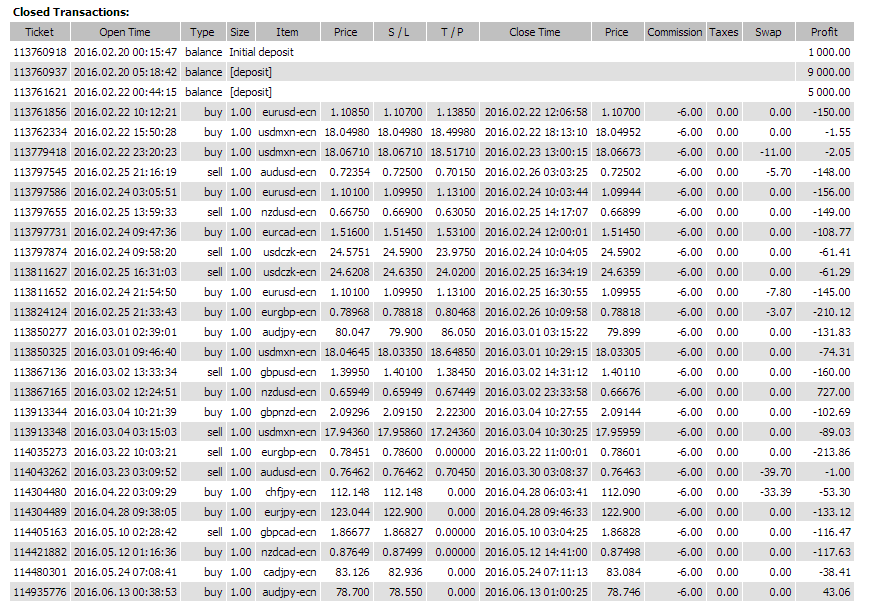This screenshot has height=605, width=880.
Task: Click the Swap column header
Action: (768, 32)
